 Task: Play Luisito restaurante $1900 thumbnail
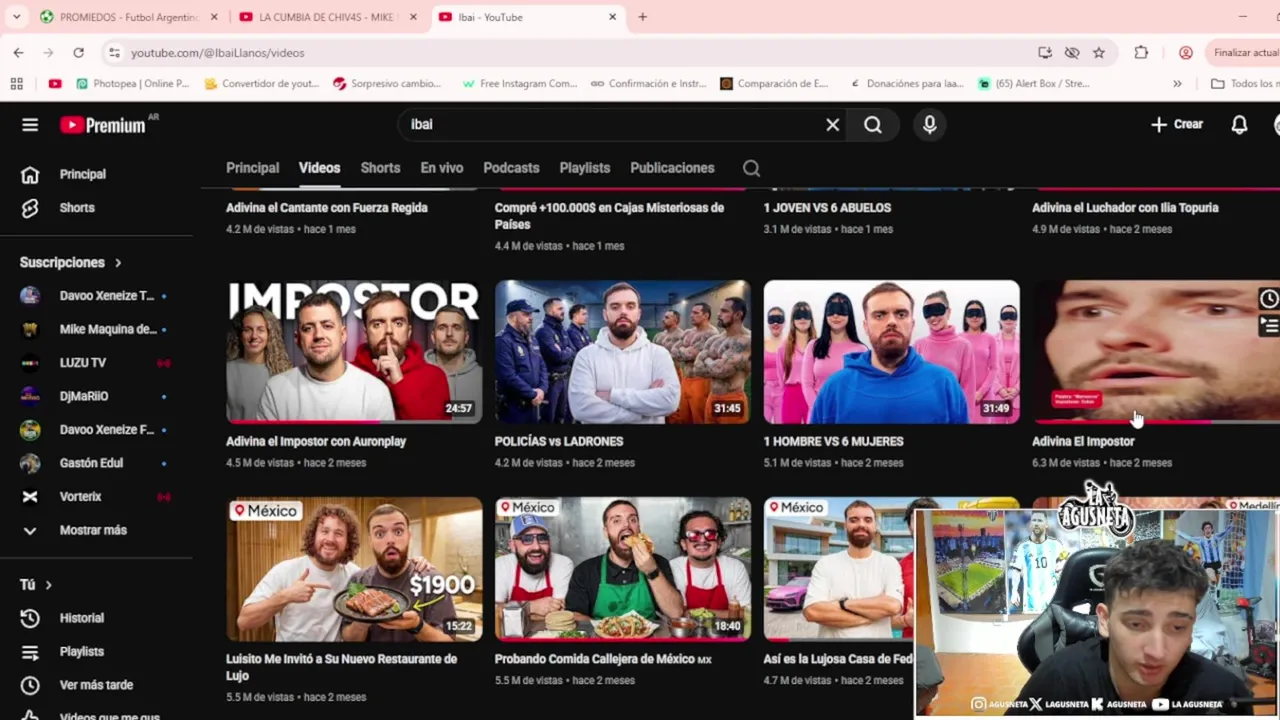point(354,569)
